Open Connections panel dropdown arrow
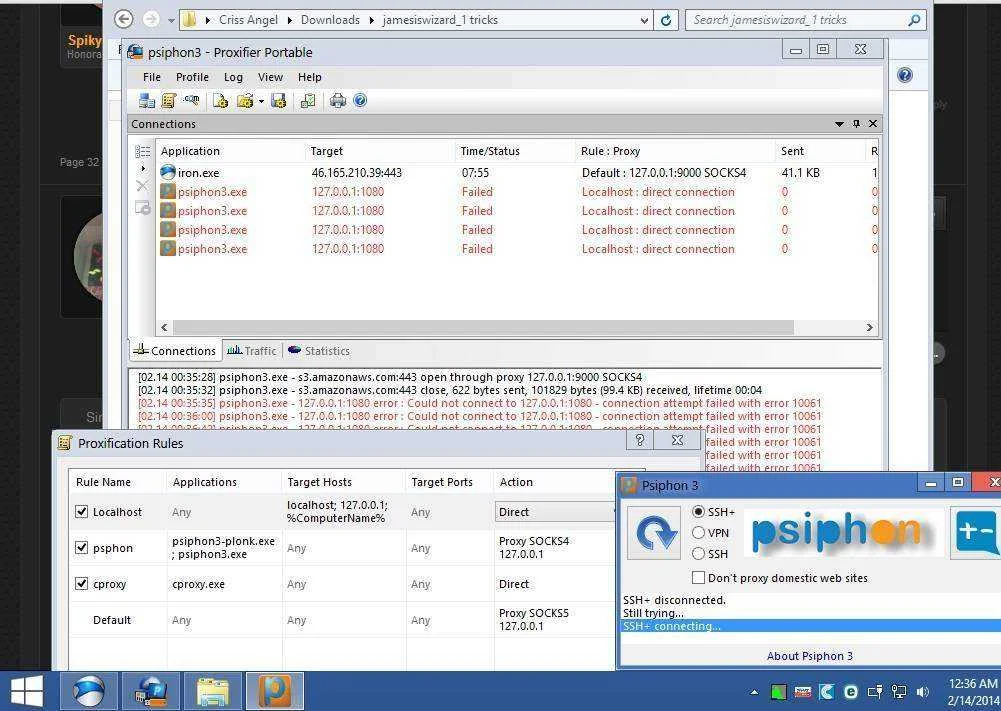This screenshot has height=711, width=1001. [839, 124]
